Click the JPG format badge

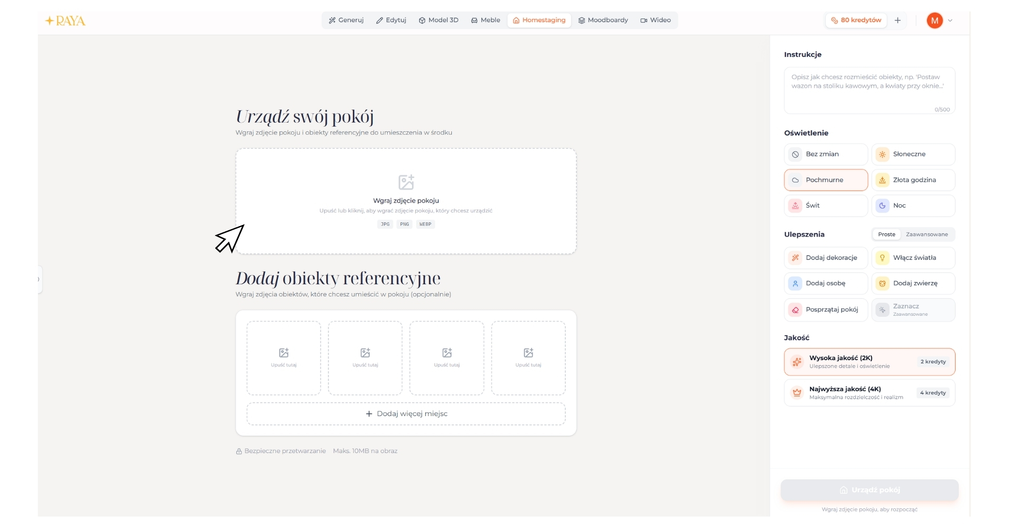[385, 224]
